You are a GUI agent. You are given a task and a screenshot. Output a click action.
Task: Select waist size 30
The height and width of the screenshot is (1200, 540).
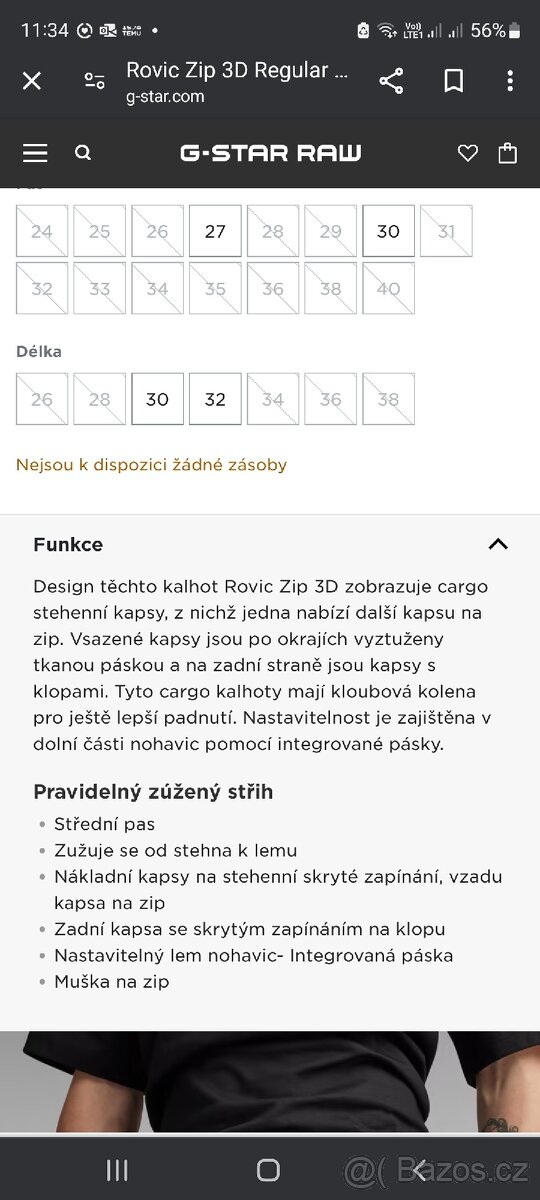tap(388, 231)
